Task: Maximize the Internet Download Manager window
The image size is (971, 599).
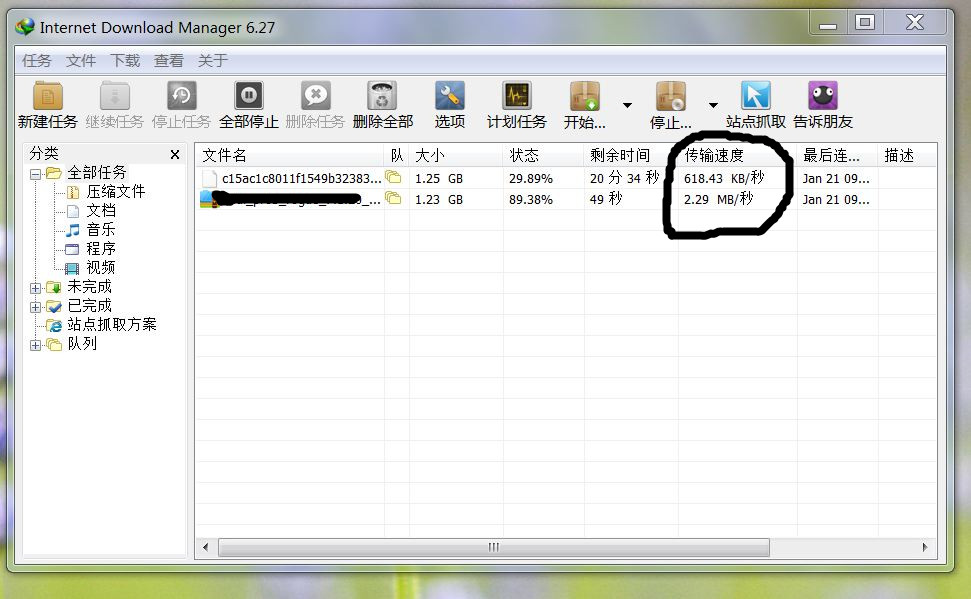Action: (x=865, y=23)
